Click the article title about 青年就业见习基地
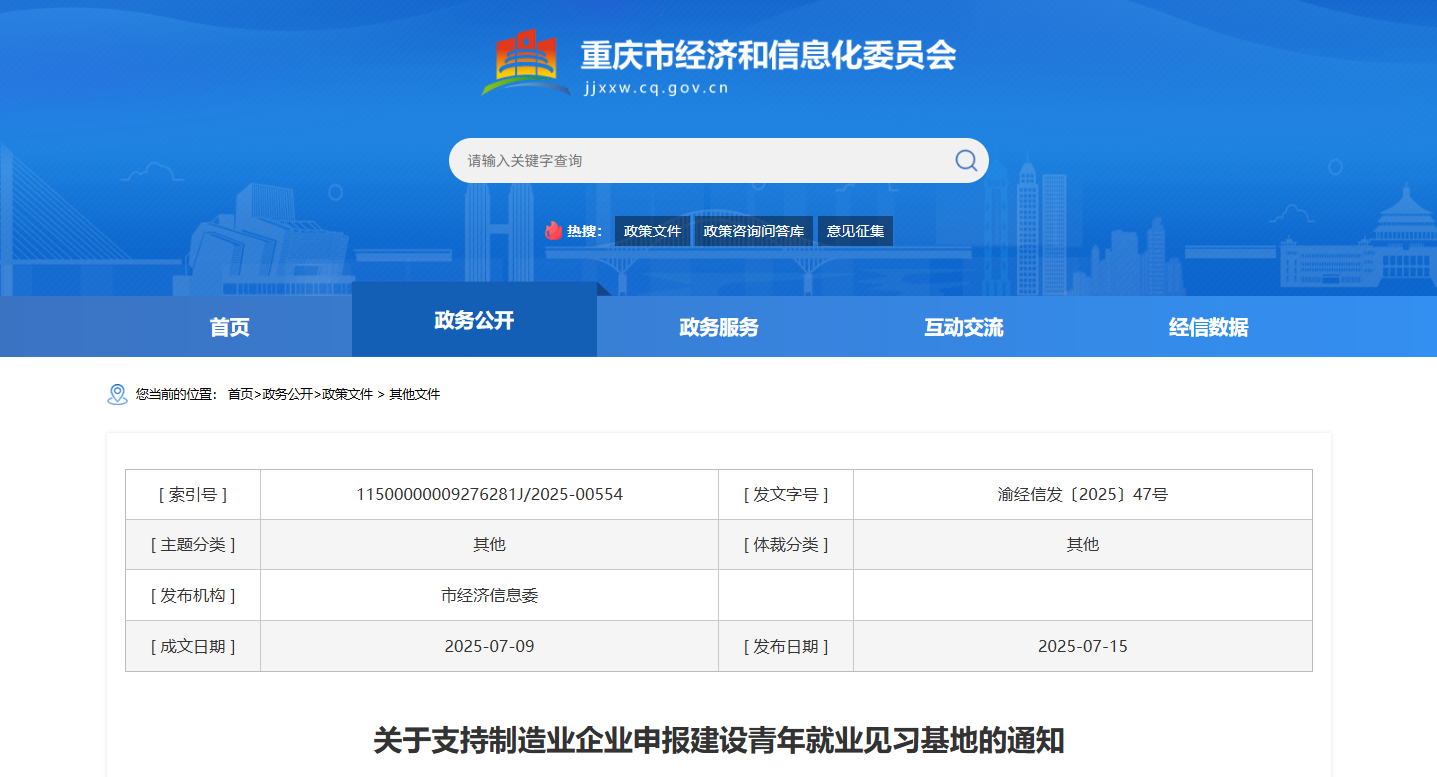 click(718, 741)
